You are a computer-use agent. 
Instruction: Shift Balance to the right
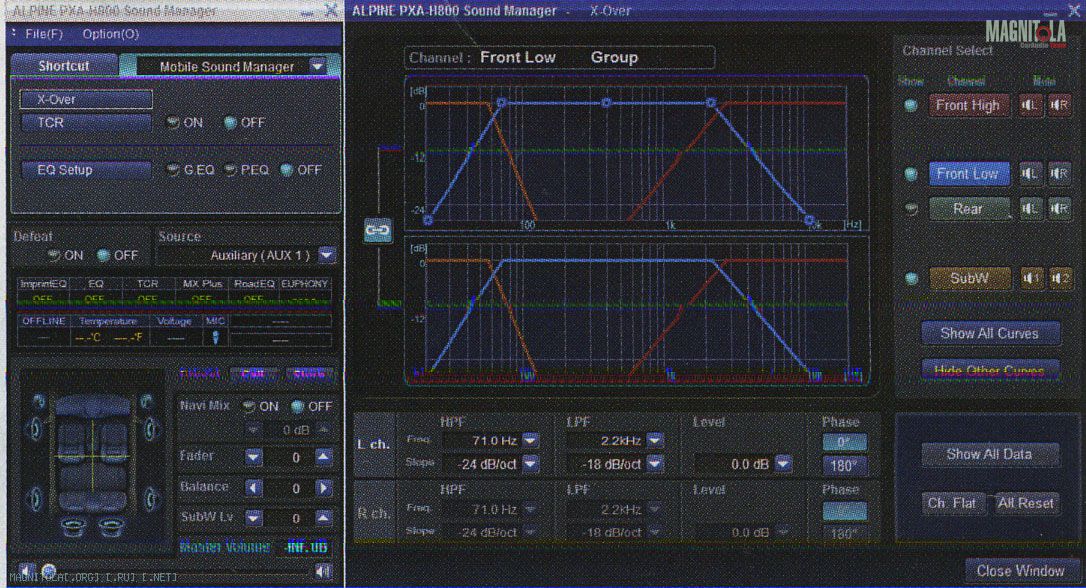[x=323, y=488]
